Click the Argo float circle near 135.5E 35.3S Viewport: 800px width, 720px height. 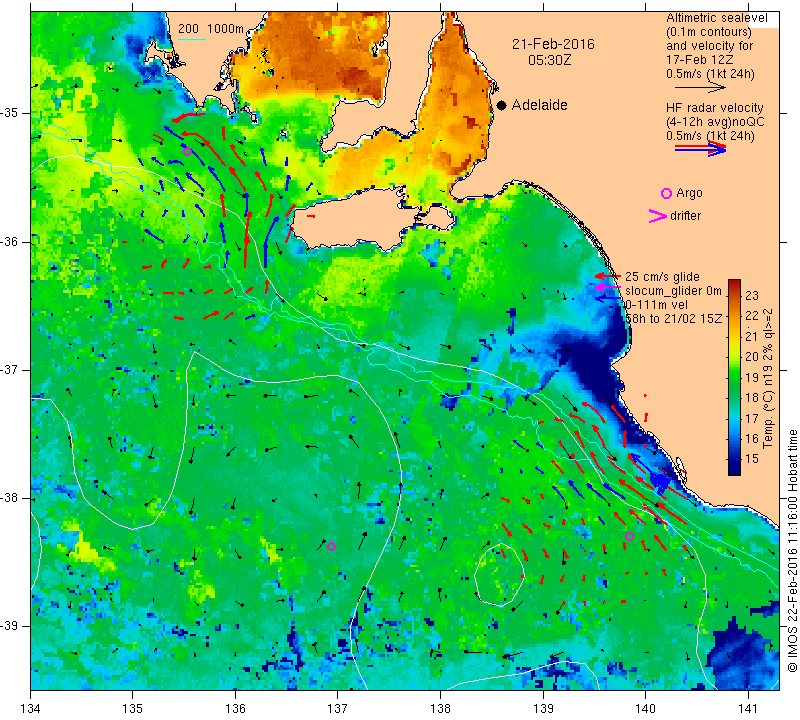tap(187, 151)
